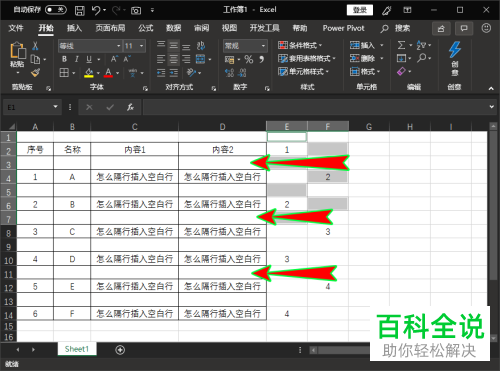The width and height of the screenshot is (500, 371).
Task: Toggle align left
Action: coord(161,59)
